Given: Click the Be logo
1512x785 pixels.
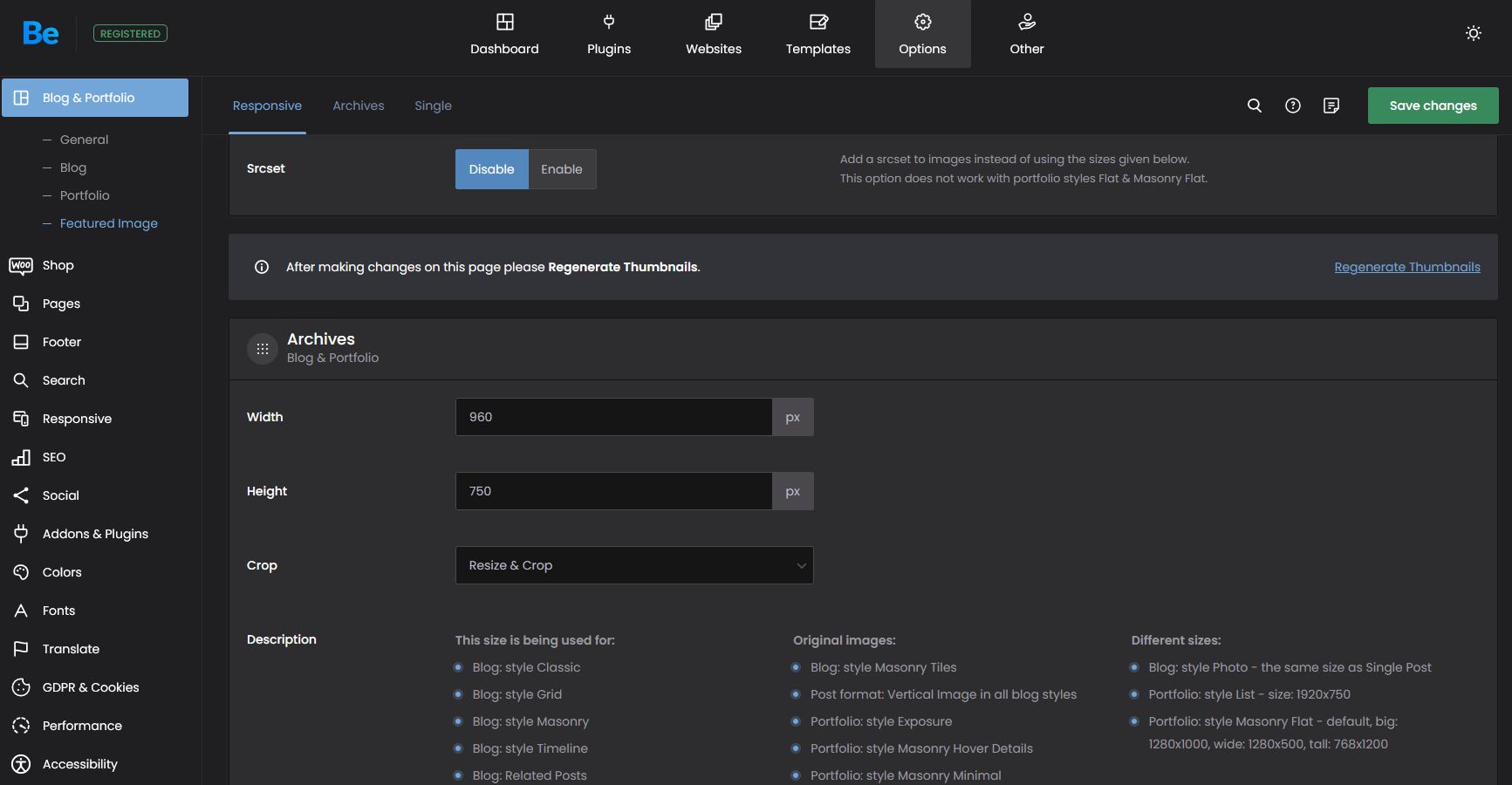Looking at the screenshot, I should click(x=41, y=33).
